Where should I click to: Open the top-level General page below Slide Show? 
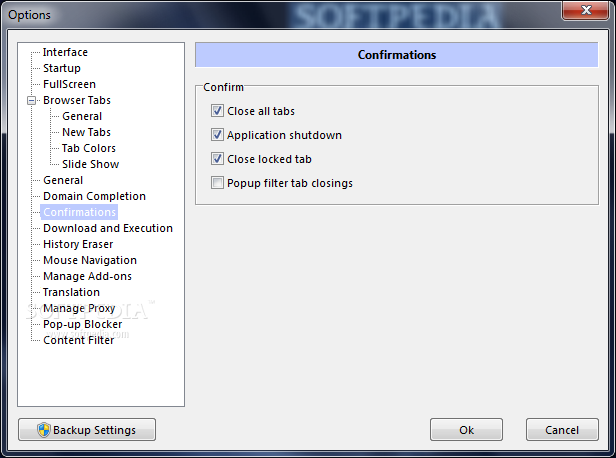click(63, 180)
